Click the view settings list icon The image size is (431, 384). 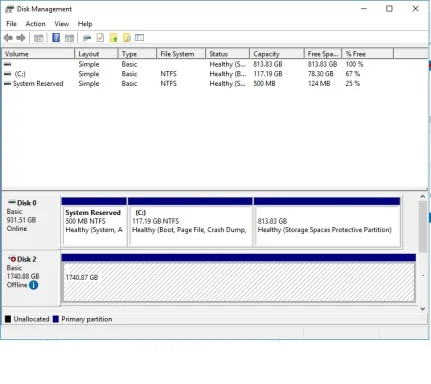pyautogui.click(x=140, y=38)
